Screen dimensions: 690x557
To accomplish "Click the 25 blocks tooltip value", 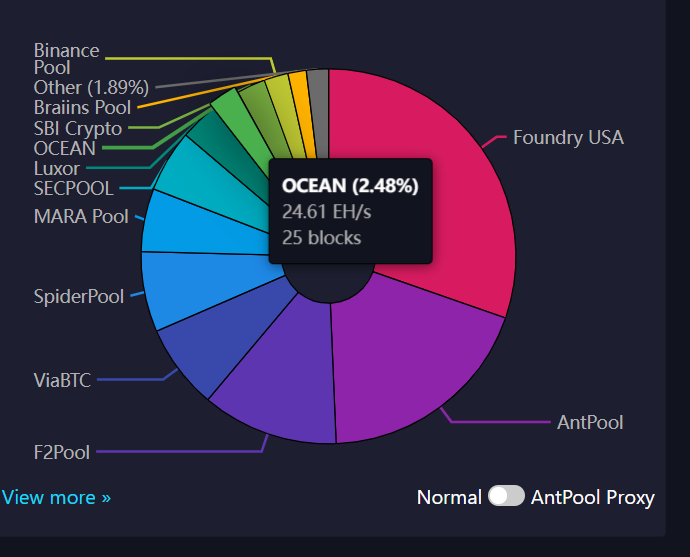I will tap(322, 238).
